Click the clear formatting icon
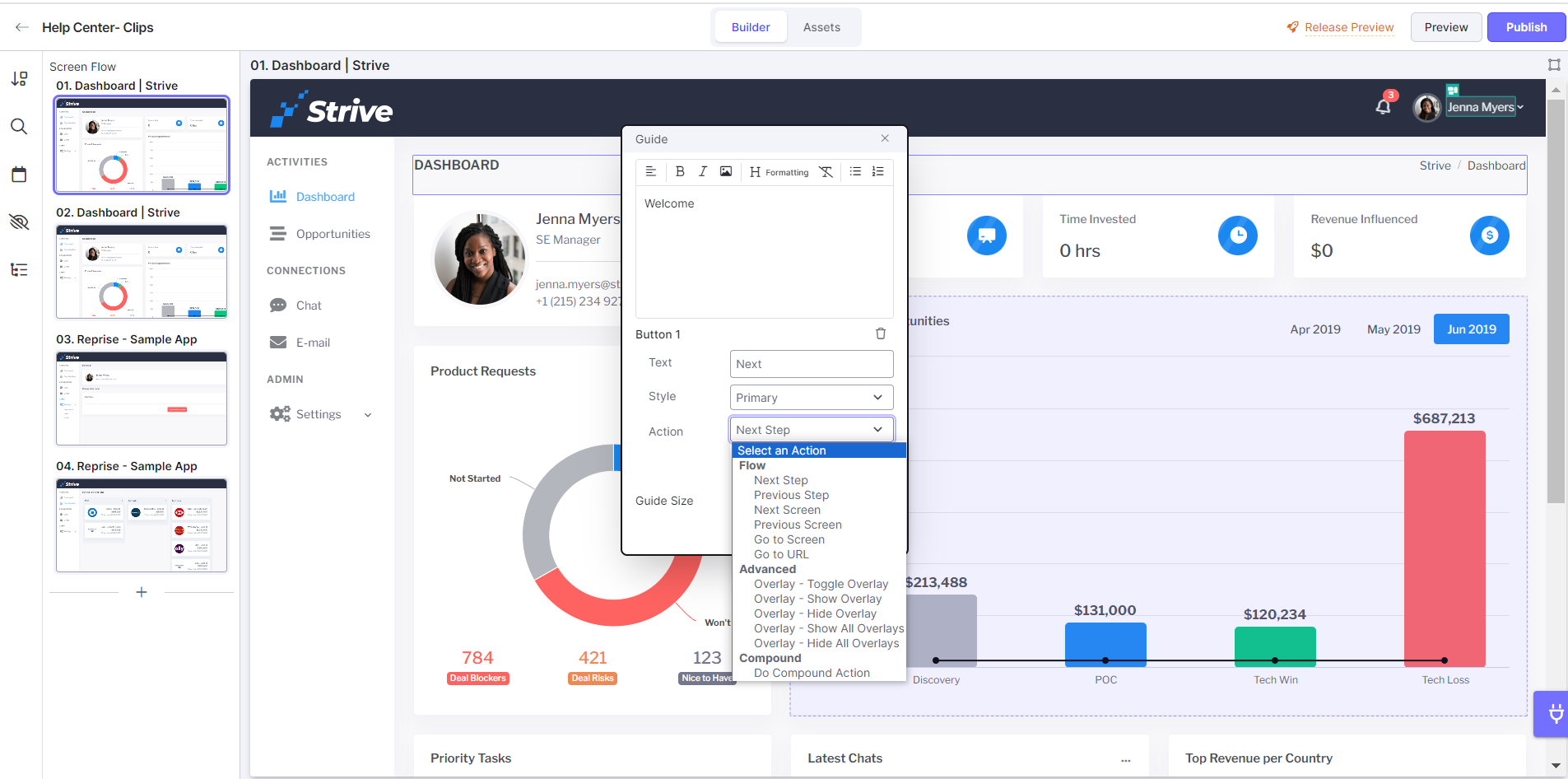 tap(826, 171)
